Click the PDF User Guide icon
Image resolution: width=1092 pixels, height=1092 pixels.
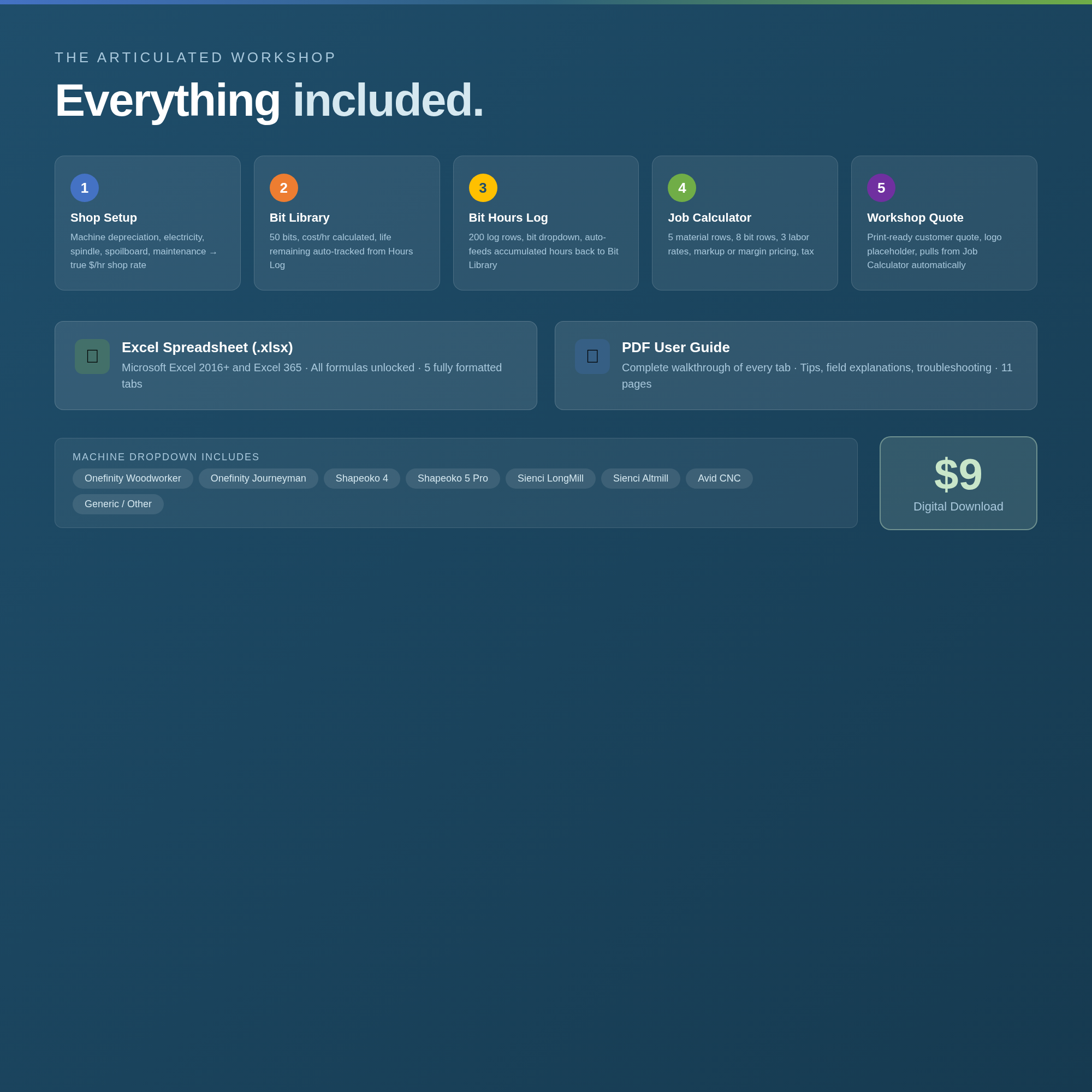click(x=592, y=356)
